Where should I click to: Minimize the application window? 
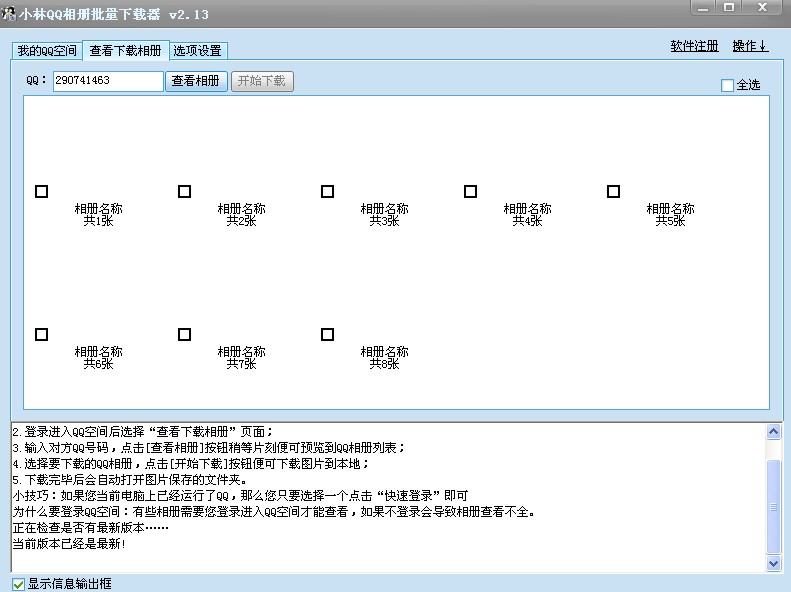click(703, 8)
